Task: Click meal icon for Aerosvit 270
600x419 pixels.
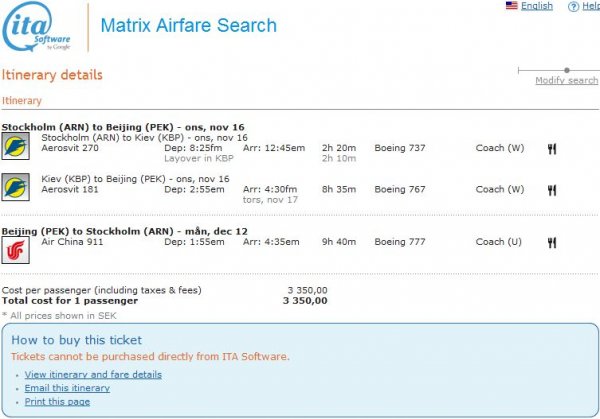Action: [x=551, y=148]
